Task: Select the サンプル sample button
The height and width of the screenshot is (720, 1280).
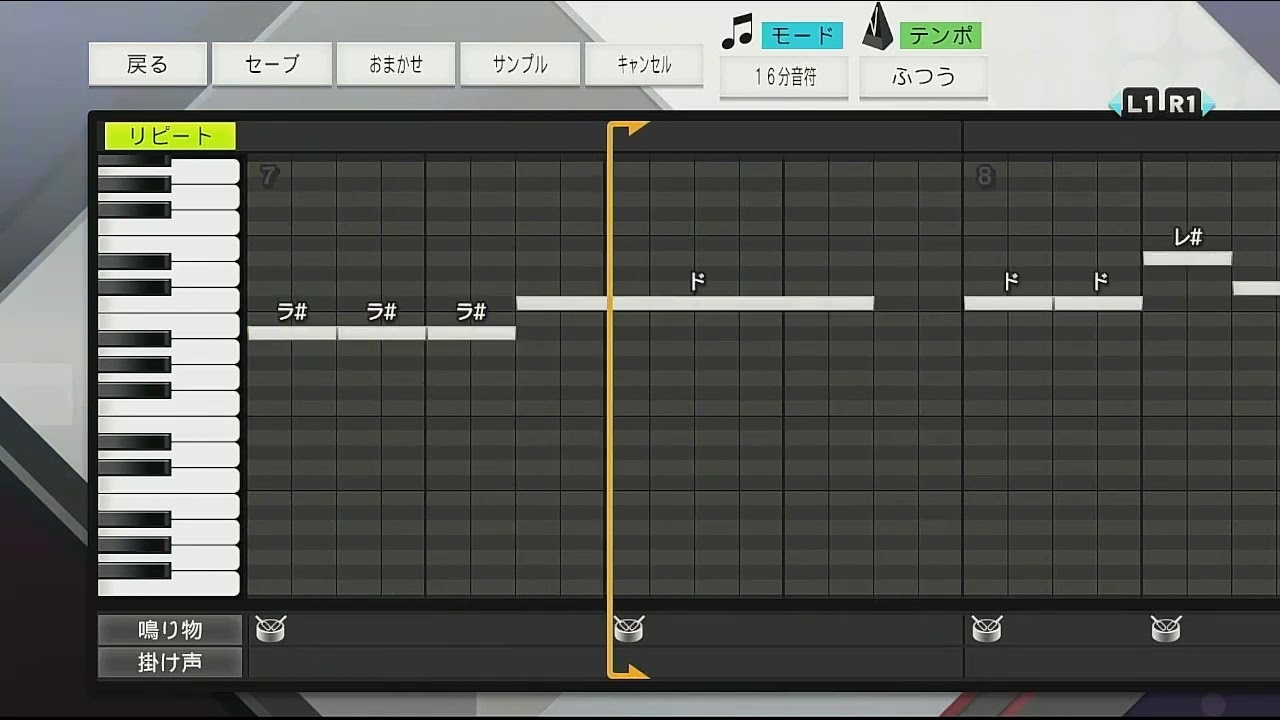Action: pyautogui.click(x=520, y=65)
